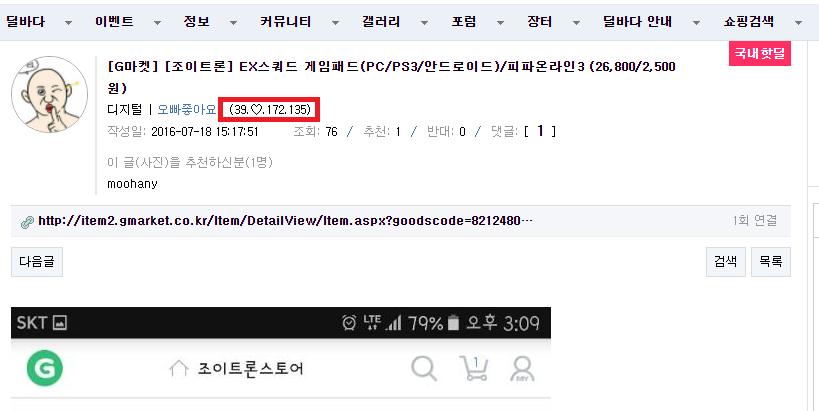The height and width of the screenshot is (411, 819).
Task: Click the 목록 button
Action: tap(771, 262)
